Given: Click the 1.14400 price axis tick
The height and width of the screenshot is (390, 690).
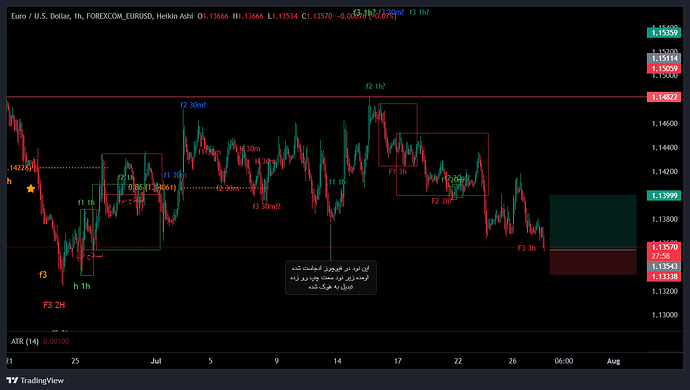Looking at the screenshot, I should pyautogui.click(x=664, y=147).
